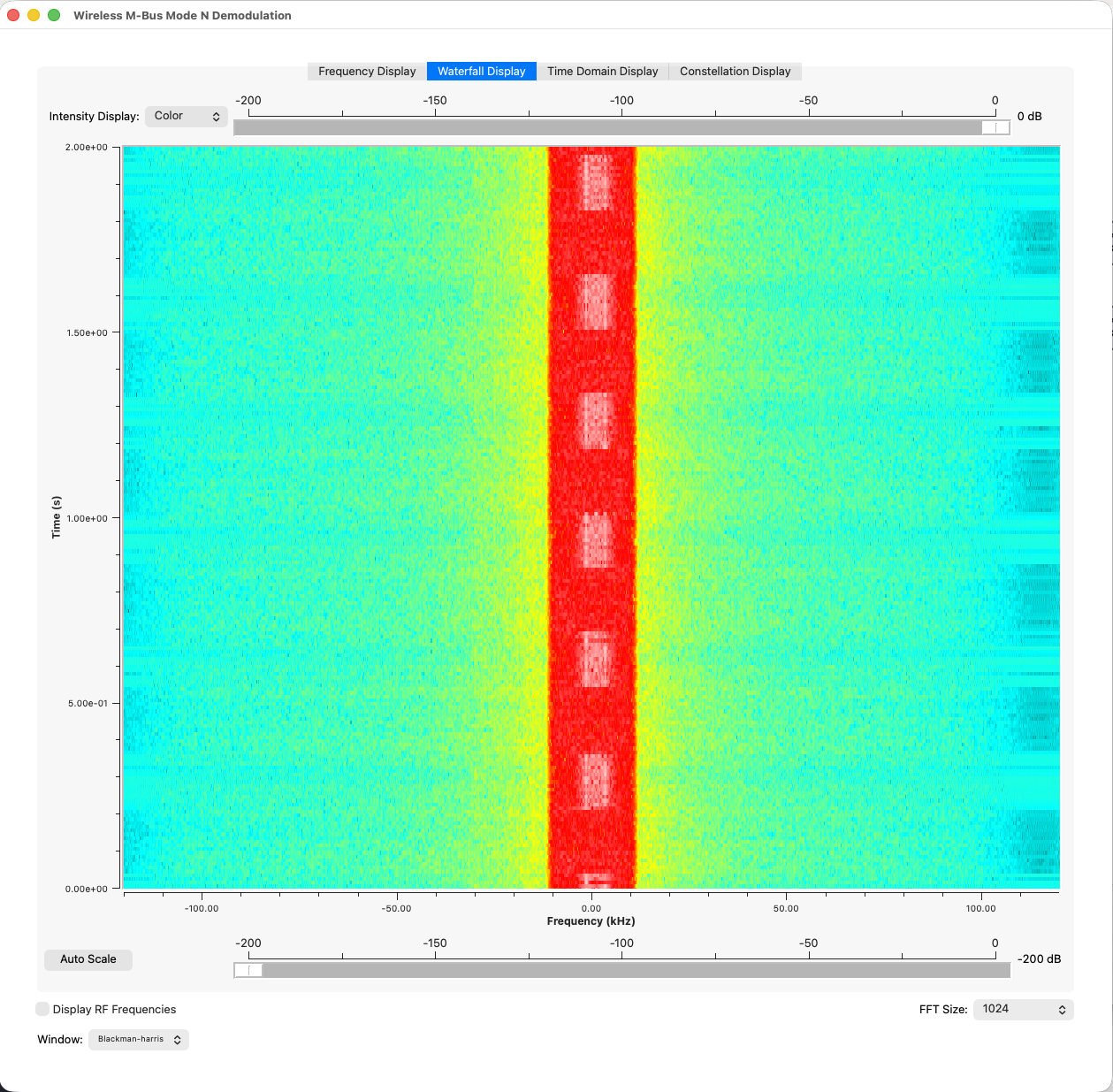1113x1092 pixels.
Task: Click the red signal band in the waterfall
Action: (591, 517)
